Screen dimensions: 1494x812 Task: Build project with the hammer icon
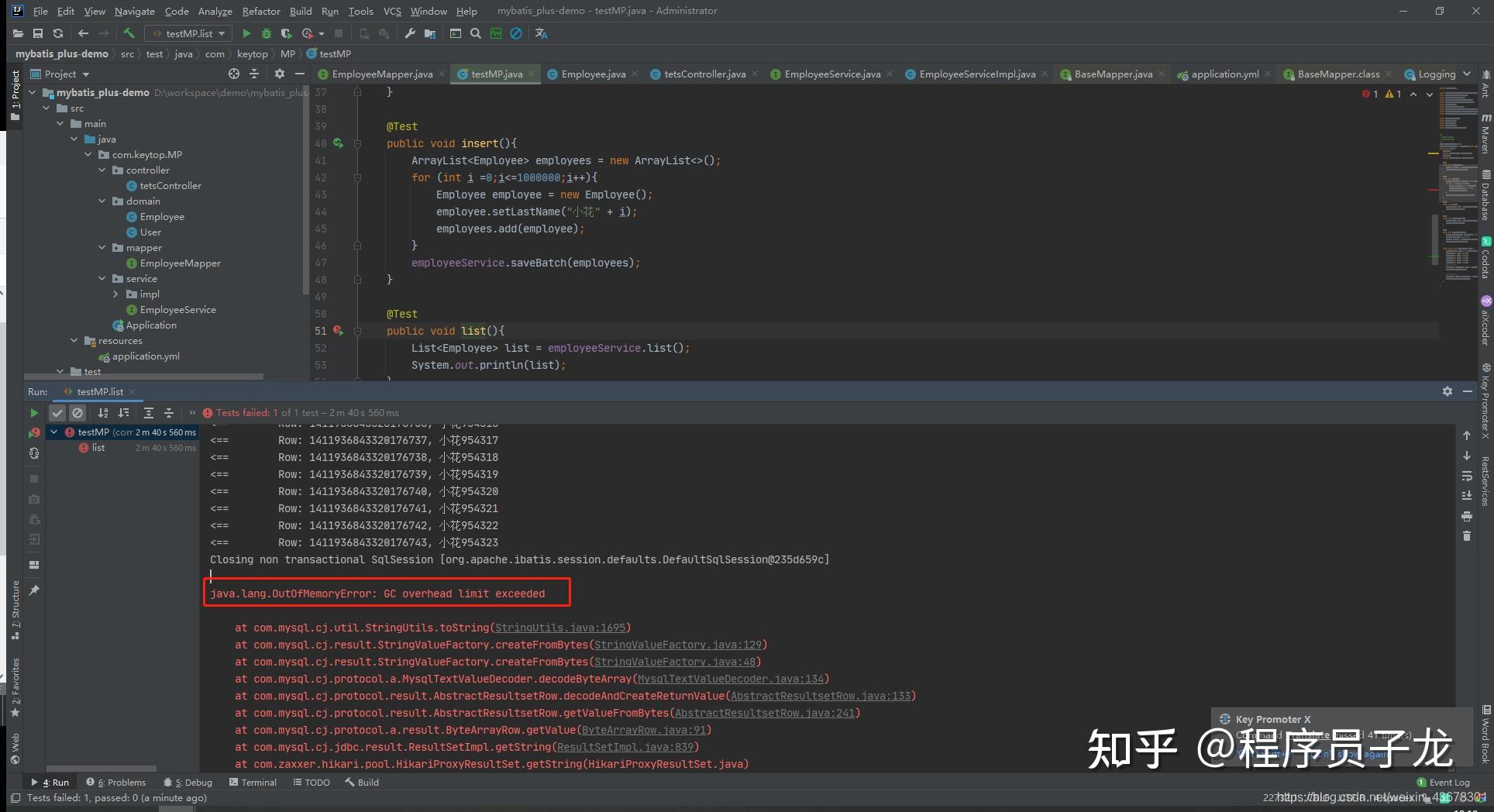tap(129, 33)
